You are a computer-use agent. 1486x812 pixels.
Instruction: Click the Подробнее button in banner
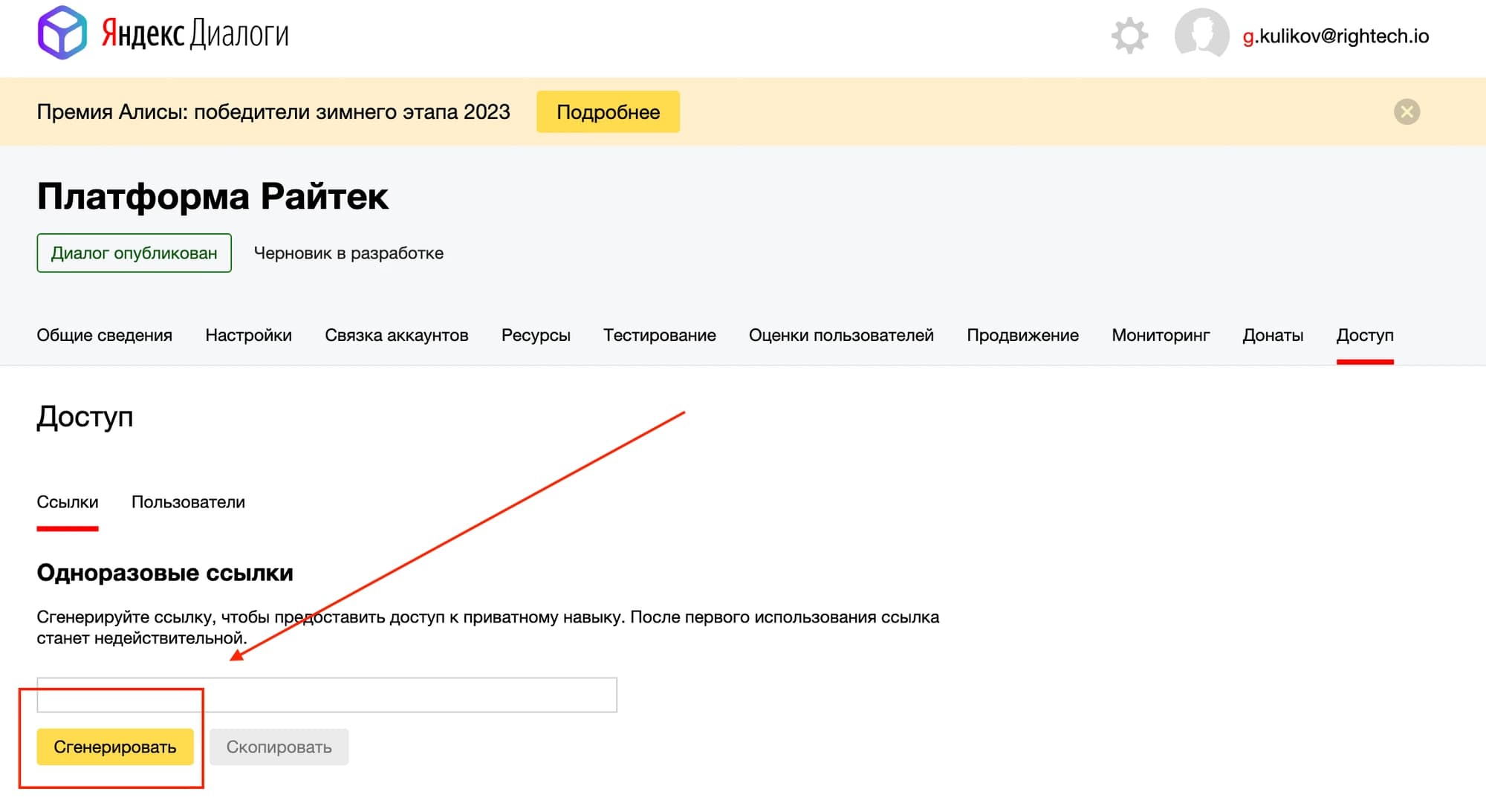point(608,112)
